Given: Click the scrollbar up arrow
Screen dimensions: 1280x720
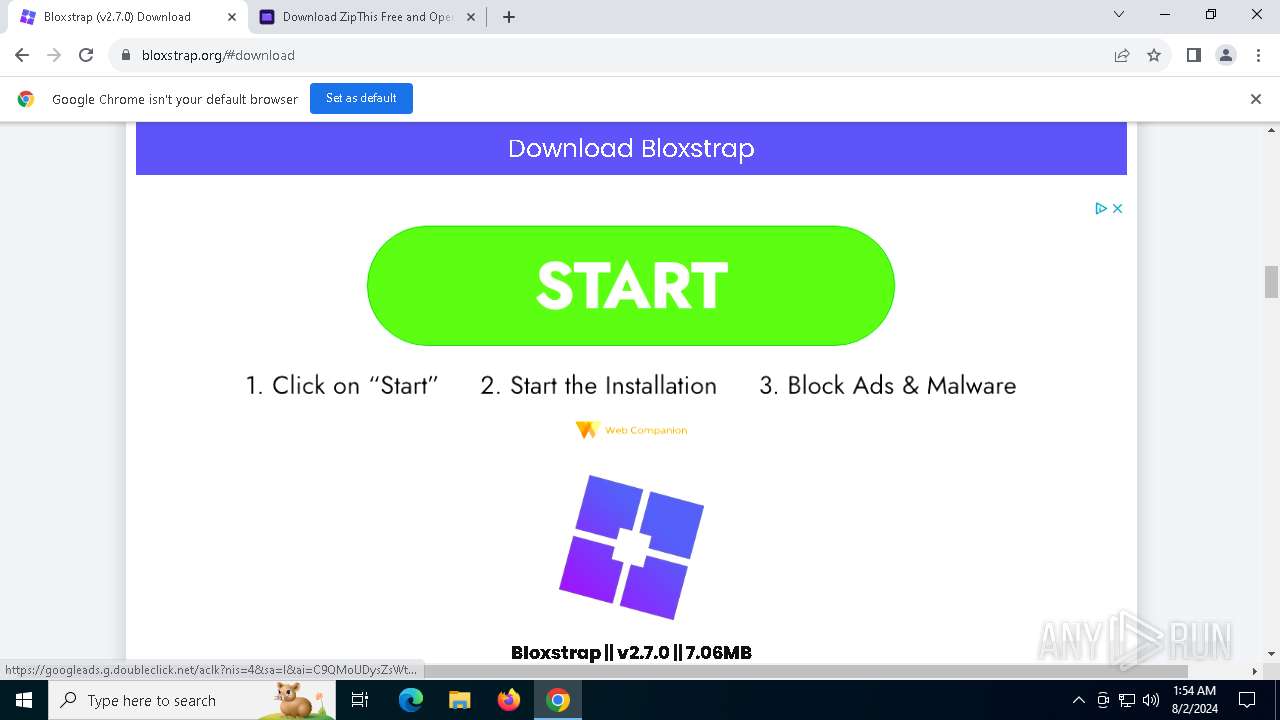Looking at the screenshot, I should [1271, 131].
